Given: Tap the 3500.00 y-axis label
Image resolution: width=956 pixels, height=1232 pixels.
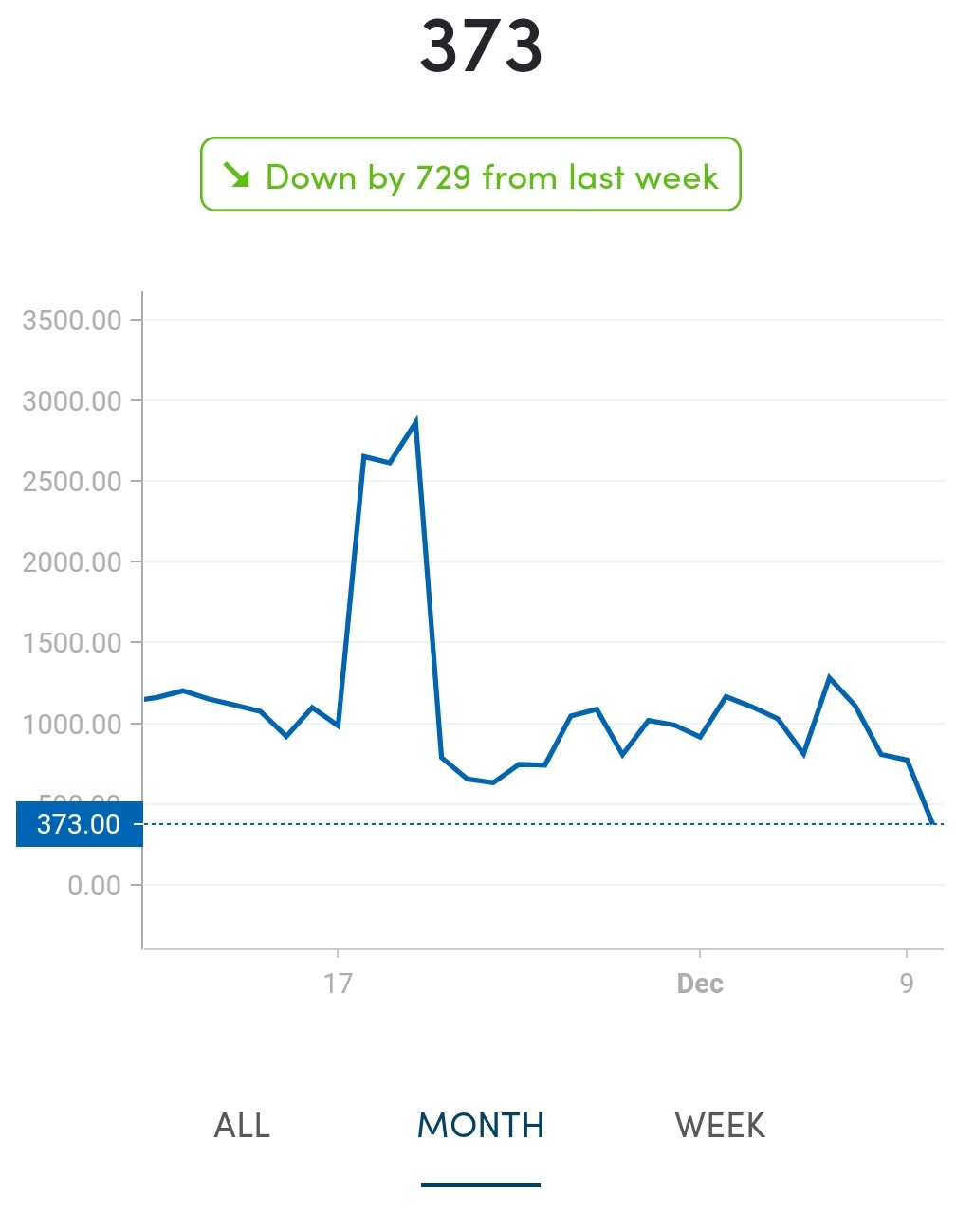Looking at the screenshot, I should click(72, 321).
